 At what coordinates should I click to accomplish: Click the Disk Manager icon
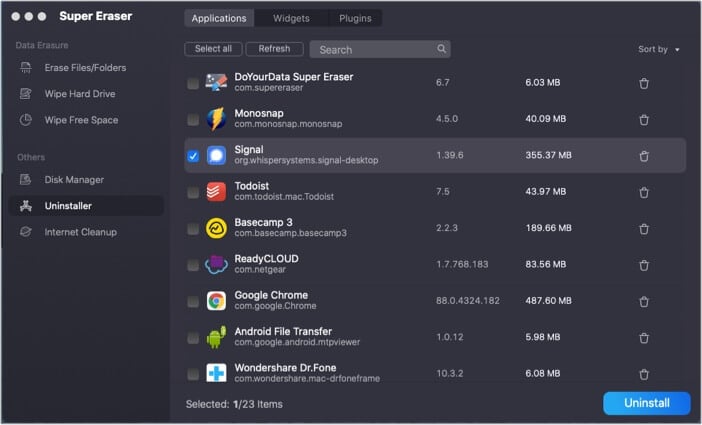(x=26, y=180)
